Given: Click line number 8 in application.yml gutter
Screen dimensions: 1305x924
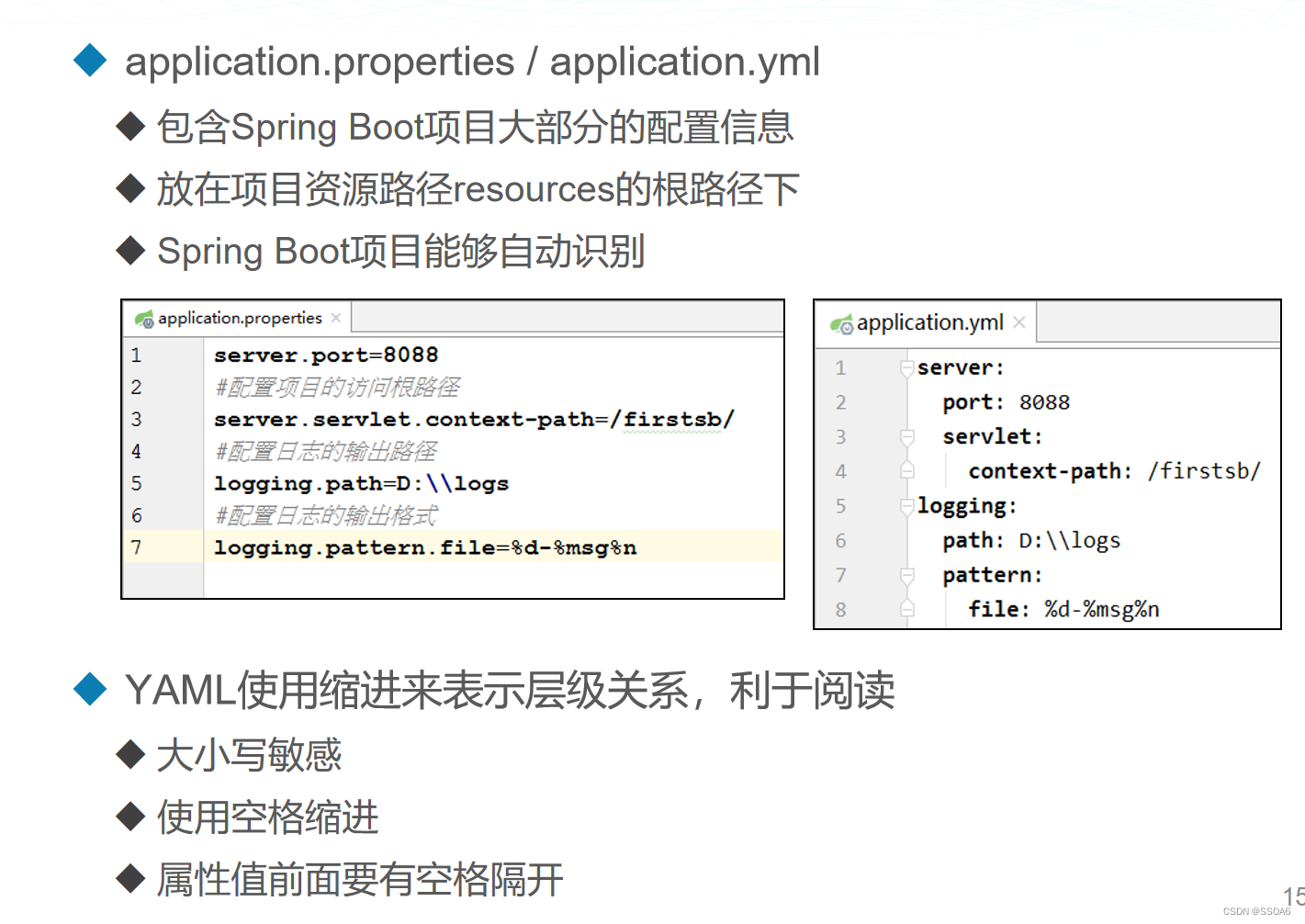Looking at the screenshot, I should coord(840,610).
